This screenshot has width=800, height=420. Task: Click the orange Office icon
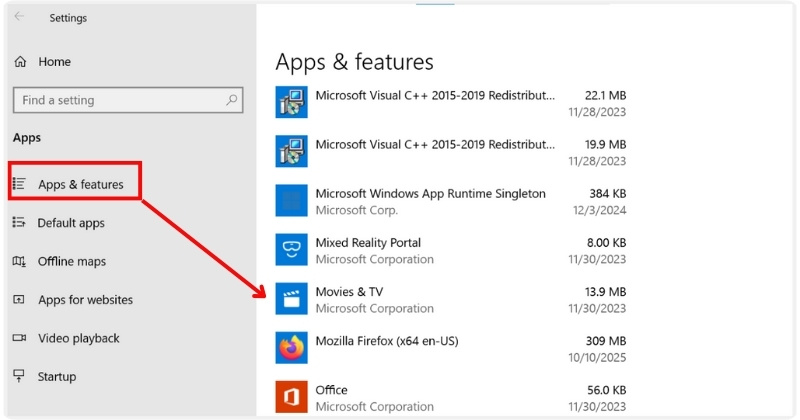pyautogui.click(x=291, y=397)
